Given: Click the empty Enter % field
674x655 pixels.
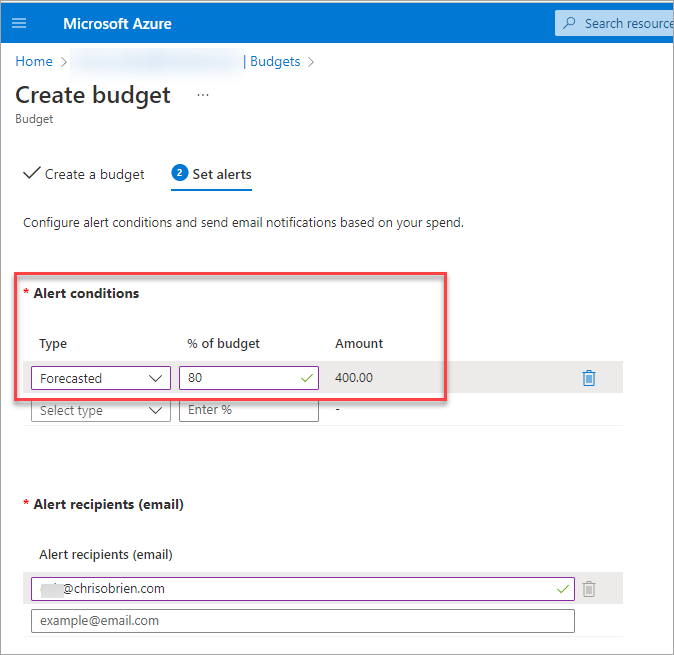Looking at the screenshot, I should 248,410.
